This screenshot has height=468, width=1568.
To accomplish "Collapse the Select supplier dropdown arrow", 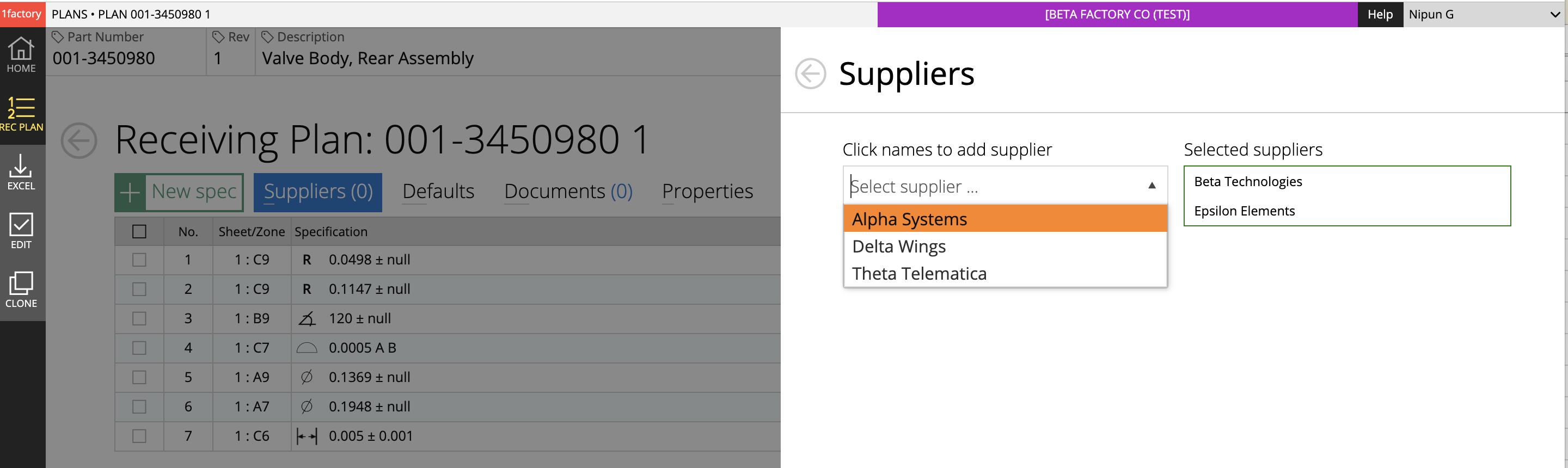I will tap(1151, 186).
